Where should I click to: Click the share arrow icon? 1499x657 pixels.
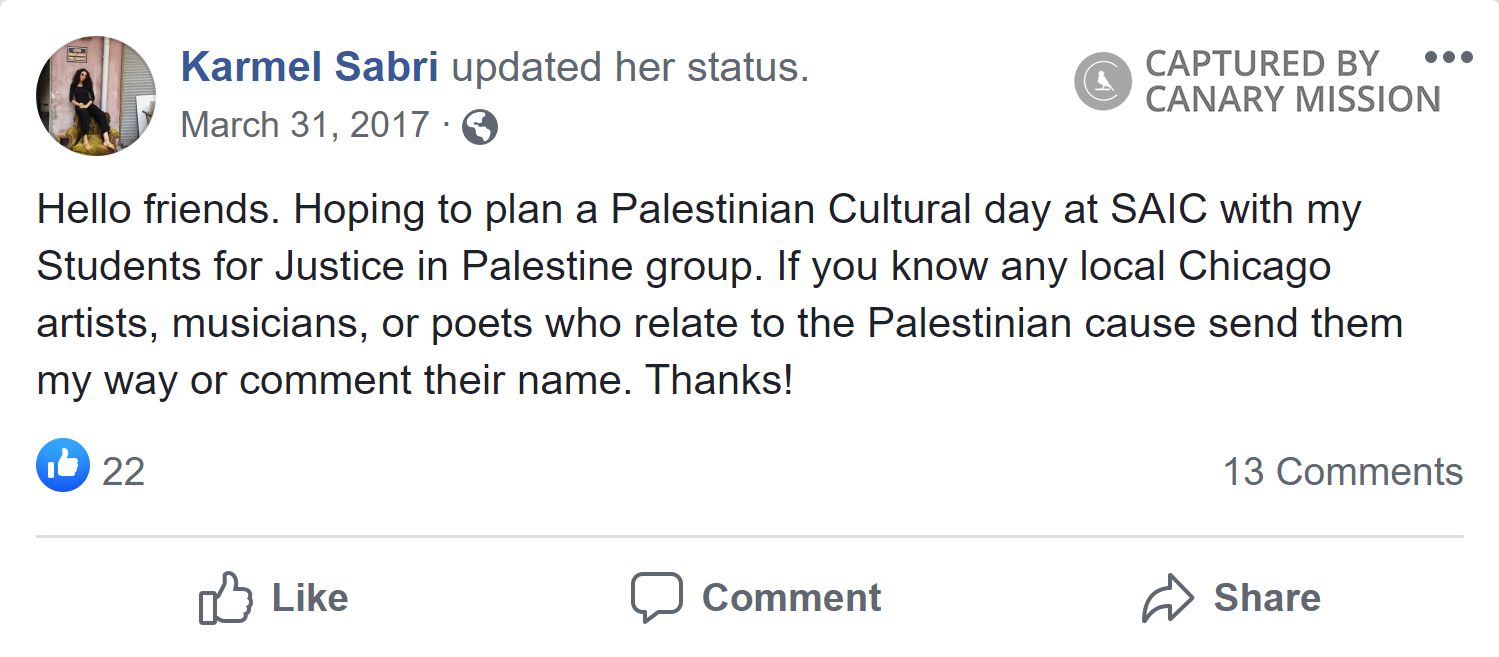pyautogui.click(x=1167, y=598)
